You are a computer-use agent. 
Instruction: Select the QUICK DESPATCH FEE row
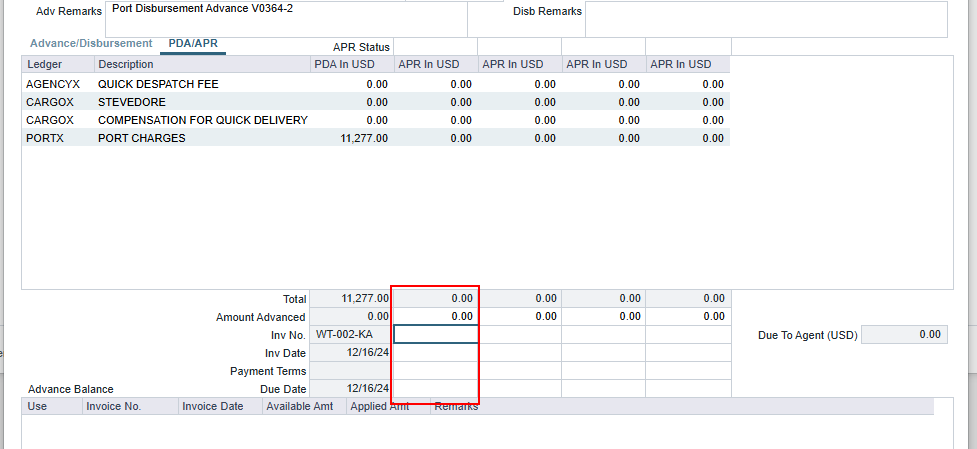(x=158, y=84)
